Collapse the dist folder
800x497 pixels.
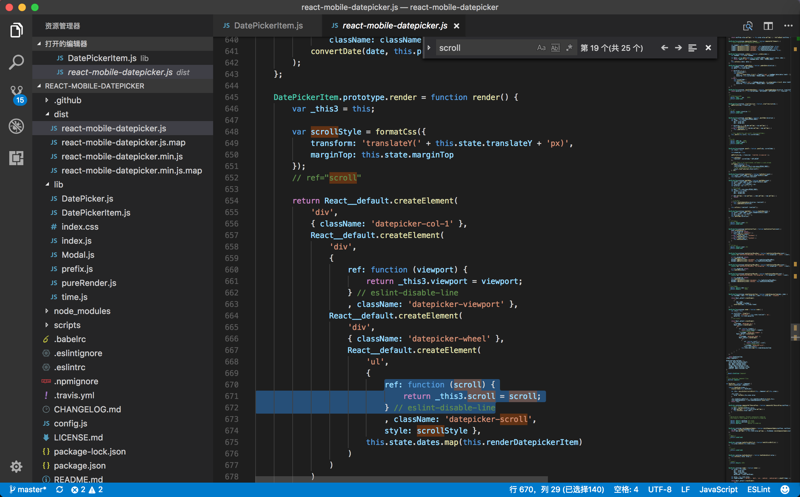tap(61, 114)
